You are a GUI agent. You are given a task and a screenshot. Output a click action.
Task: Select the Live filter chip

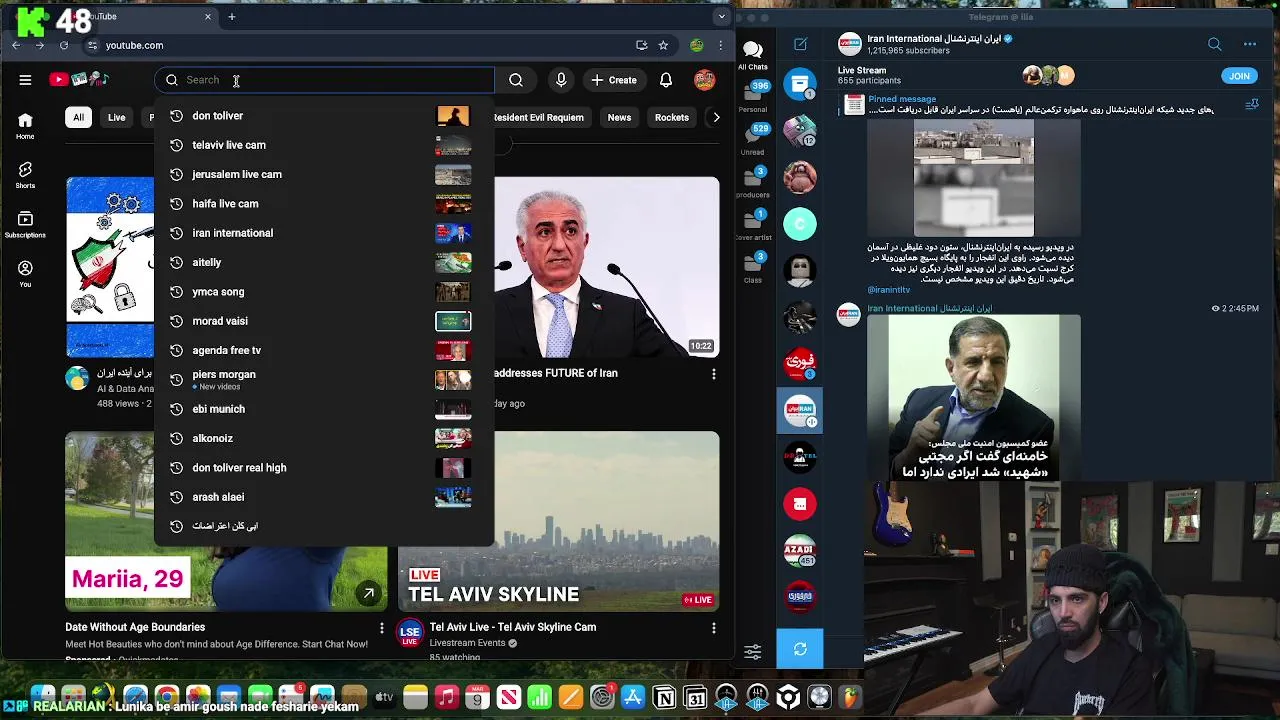116,117
